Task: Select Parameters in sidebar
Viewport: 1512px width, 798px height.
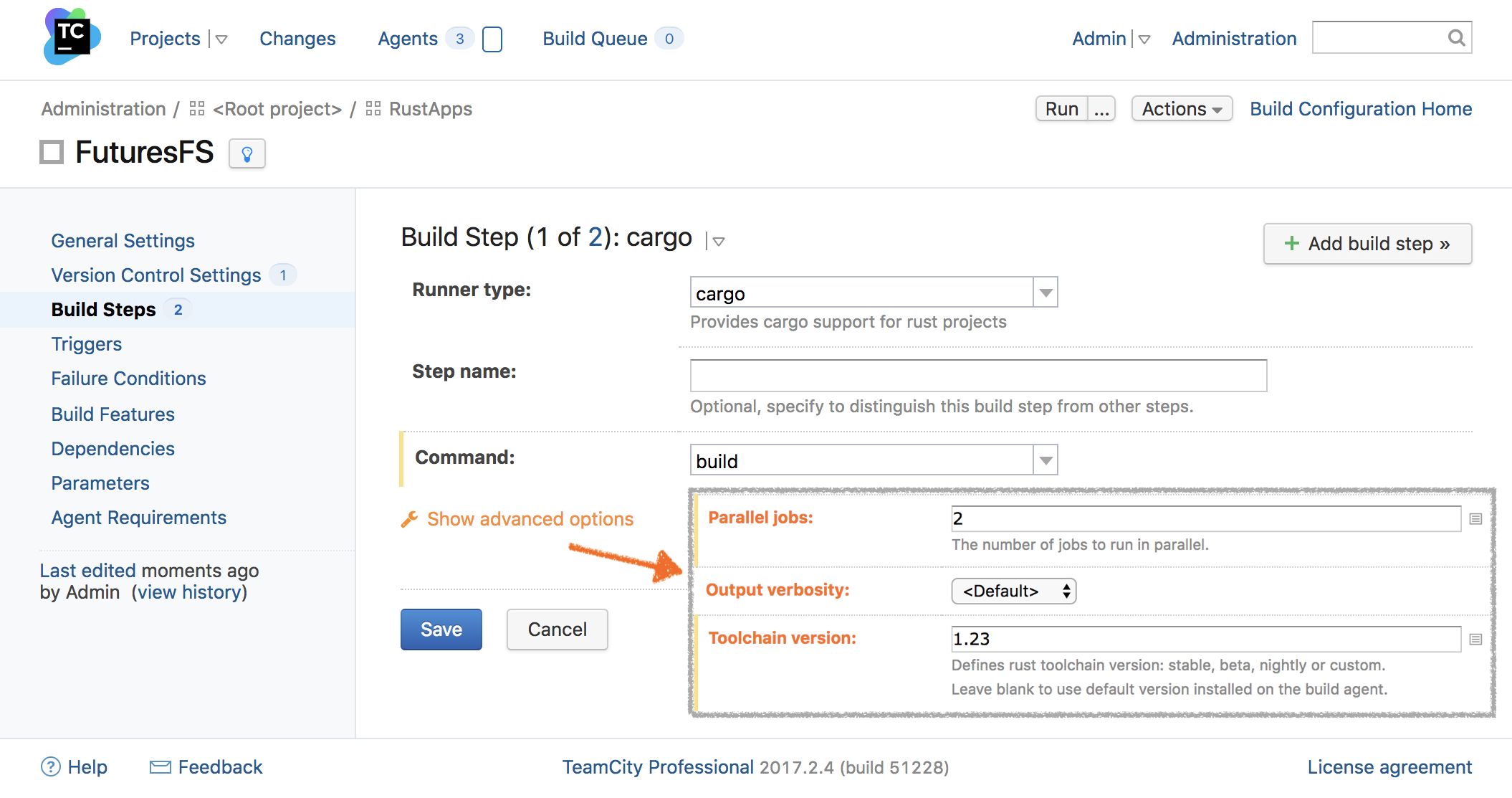Action: pyautogui.click(x=100, y=483)
